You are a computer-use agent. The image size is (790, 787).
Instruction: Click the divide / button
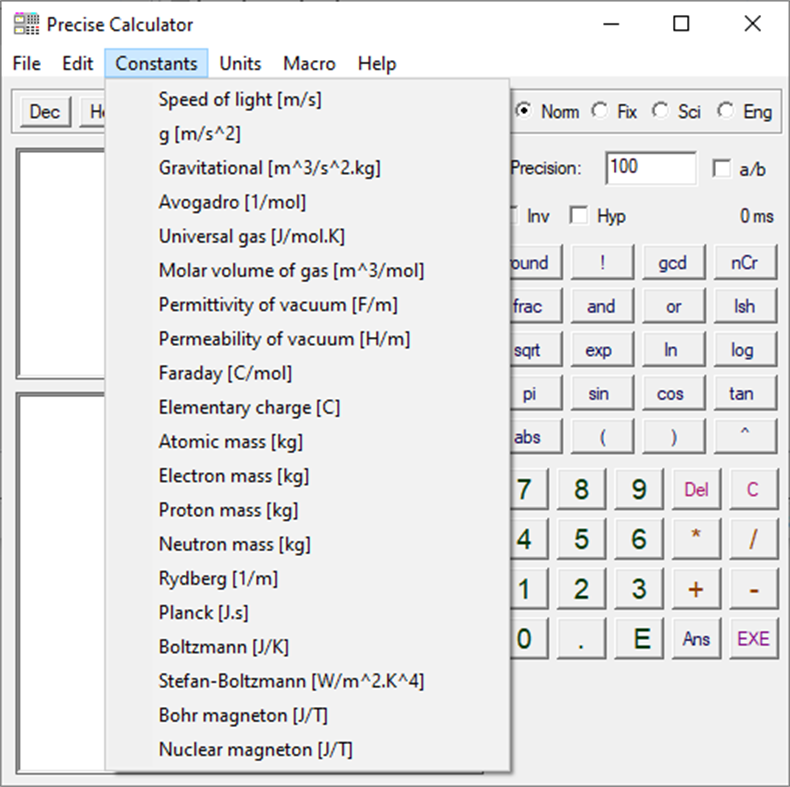(753, 539)
